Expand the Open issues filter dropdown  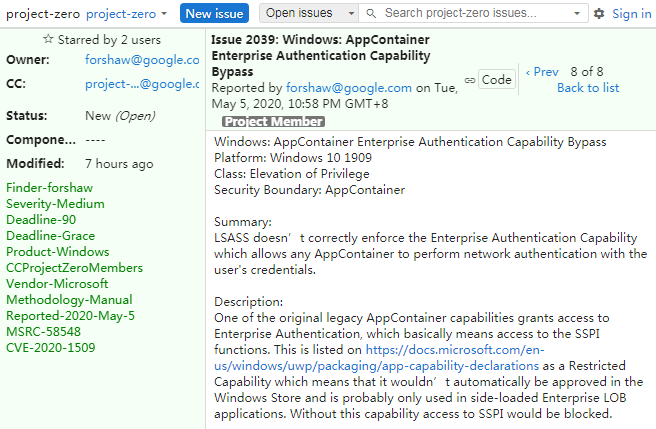click(309, 14)
